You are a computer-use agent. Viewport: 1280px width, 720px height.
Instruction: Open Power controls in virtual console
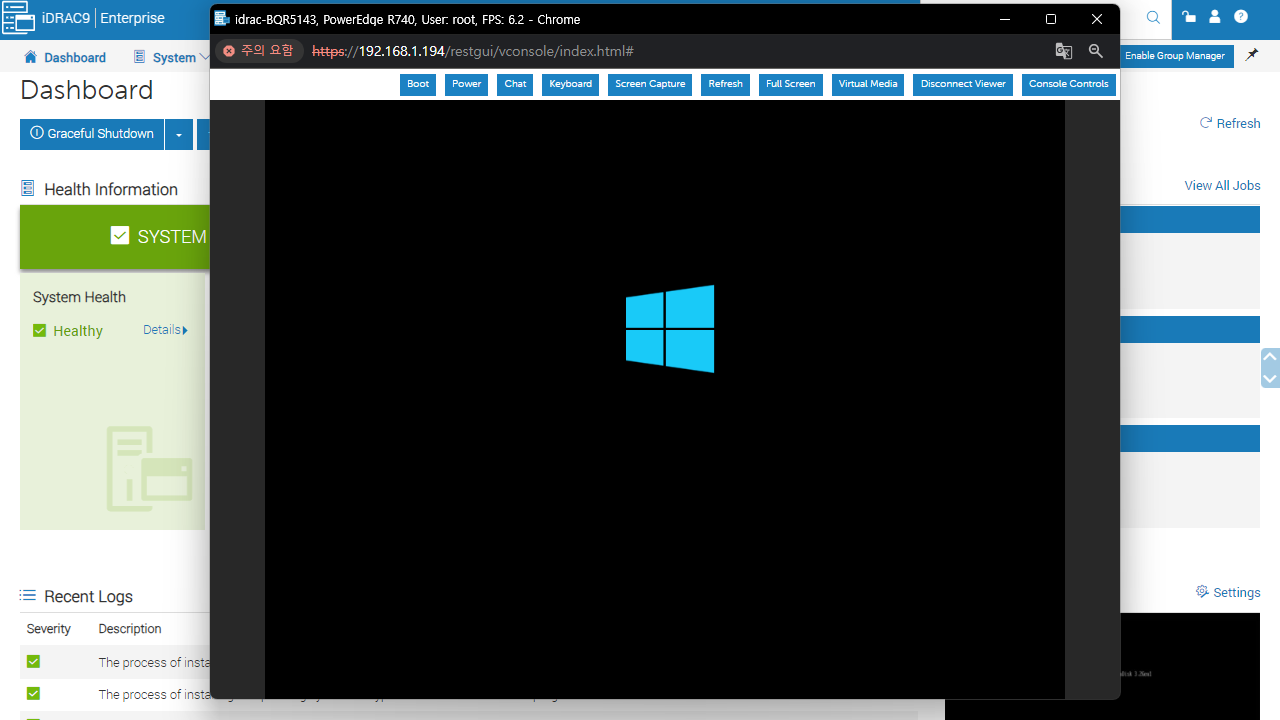pyautogui.click(x=466, y=84)
